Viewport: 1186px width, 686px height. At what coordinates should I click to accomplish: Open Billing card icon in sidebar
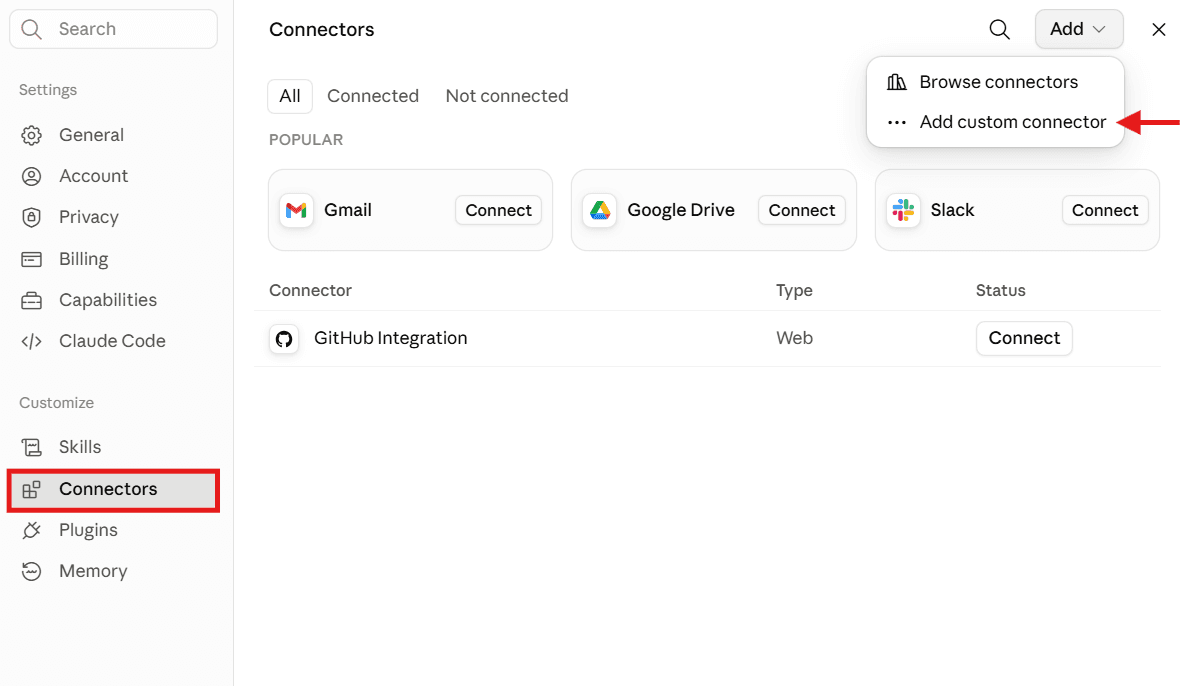point(31,259)
